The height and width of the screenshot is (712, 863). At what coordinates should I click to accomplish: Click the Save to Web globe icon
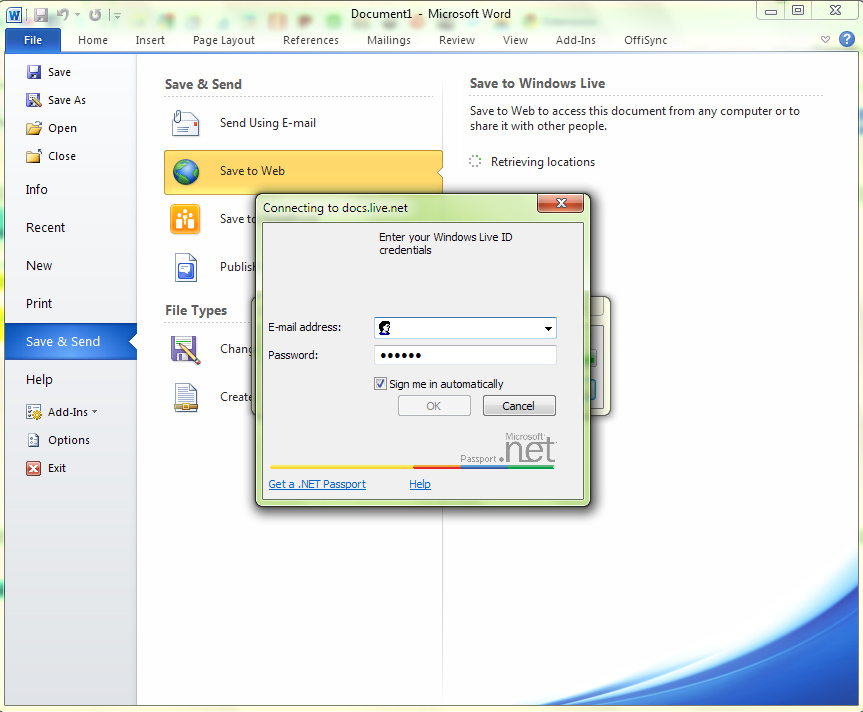point(186,172)
